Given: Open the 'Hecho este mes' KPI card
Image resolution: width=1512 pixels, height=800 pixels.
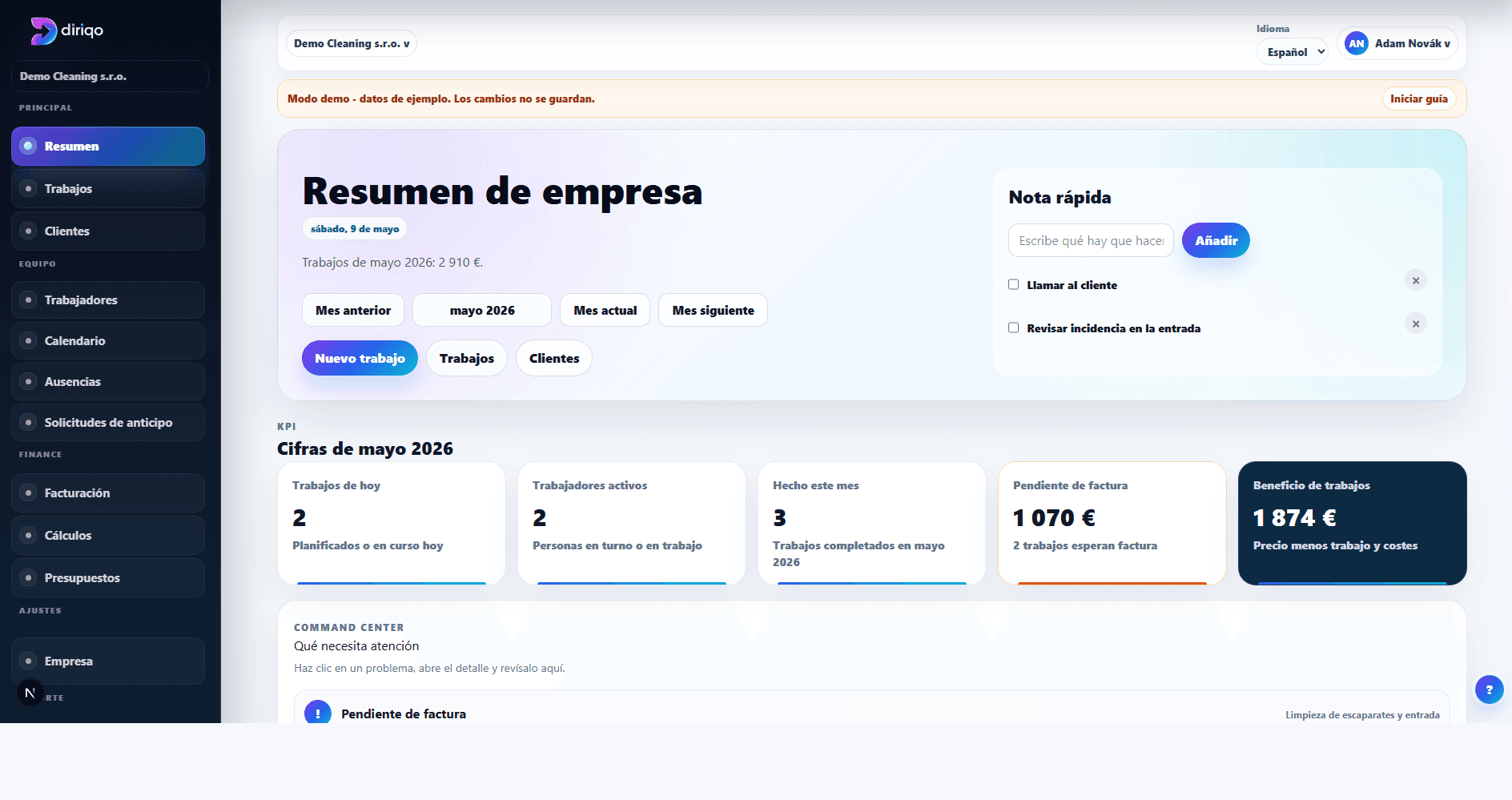Looking at the screenshot, I should 872,523.
